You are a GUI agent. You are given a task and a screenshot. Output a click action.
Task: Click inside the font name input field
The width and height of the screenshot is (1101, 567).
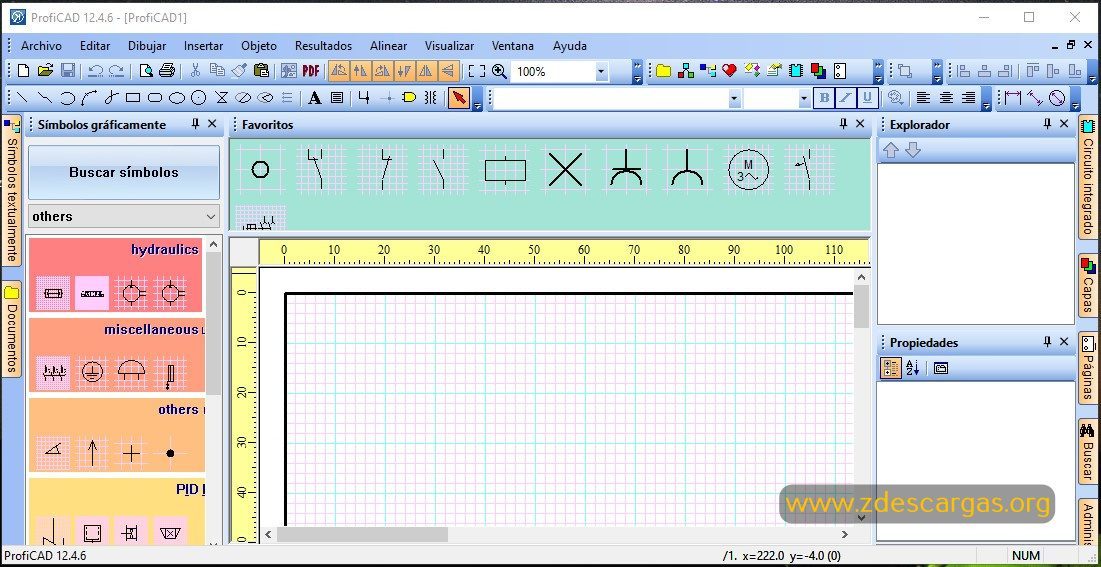[611, 98]
